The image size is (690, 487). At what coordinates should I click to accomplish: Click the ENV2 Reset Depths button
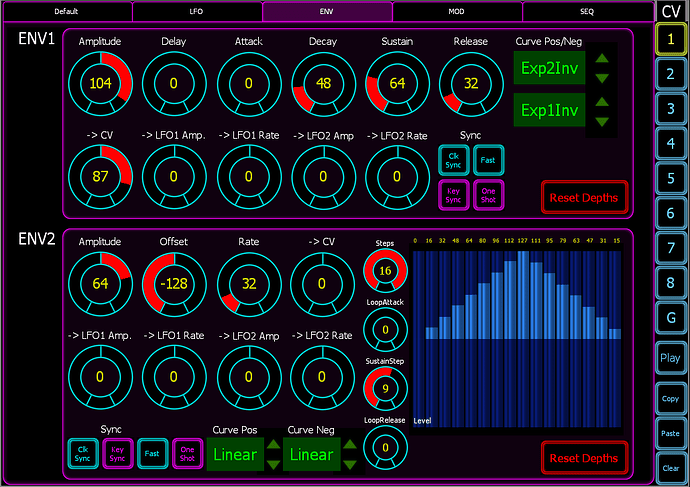[x=584, y=458]
